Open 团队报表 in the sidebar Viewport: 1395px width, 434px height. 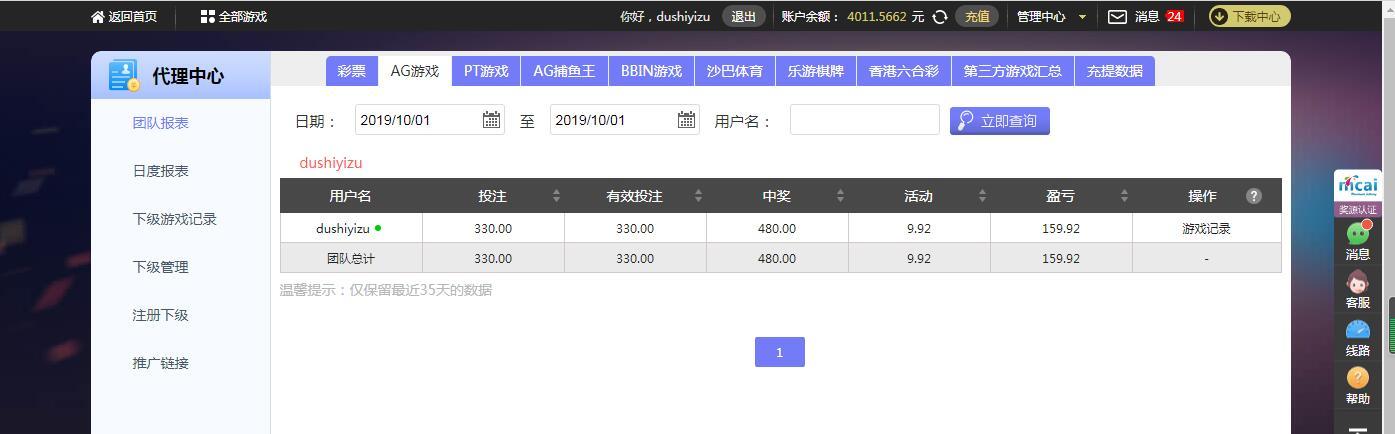(x=161, y=123)
